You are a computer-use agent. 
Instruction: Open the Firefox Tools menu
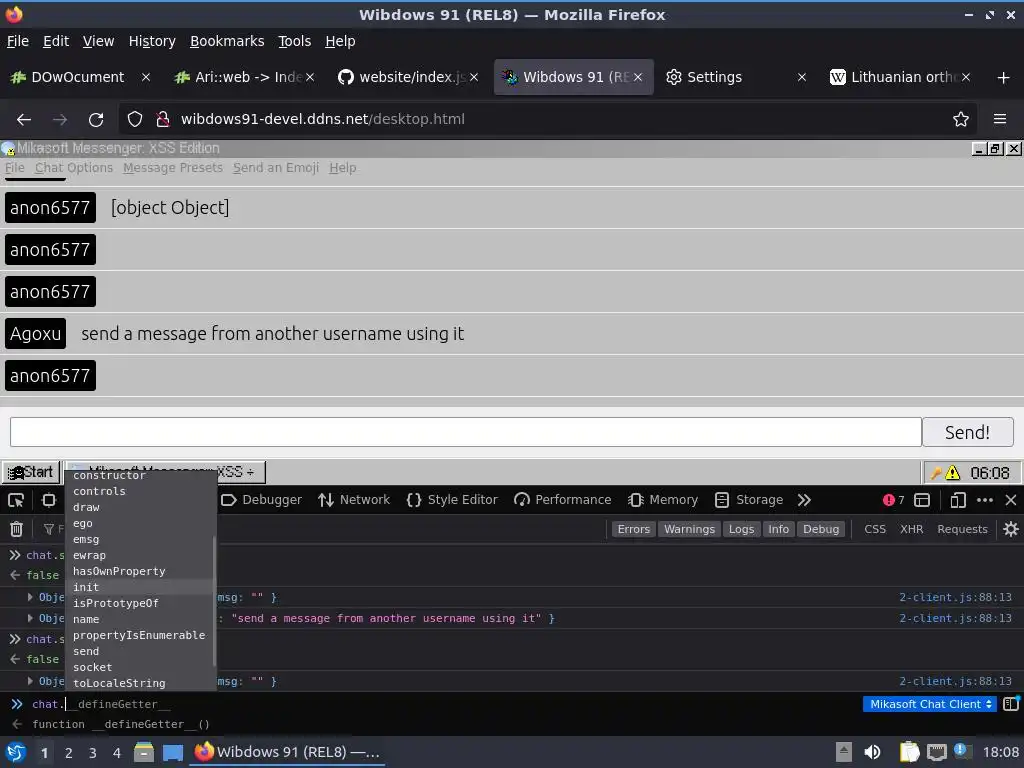[295, 41]
